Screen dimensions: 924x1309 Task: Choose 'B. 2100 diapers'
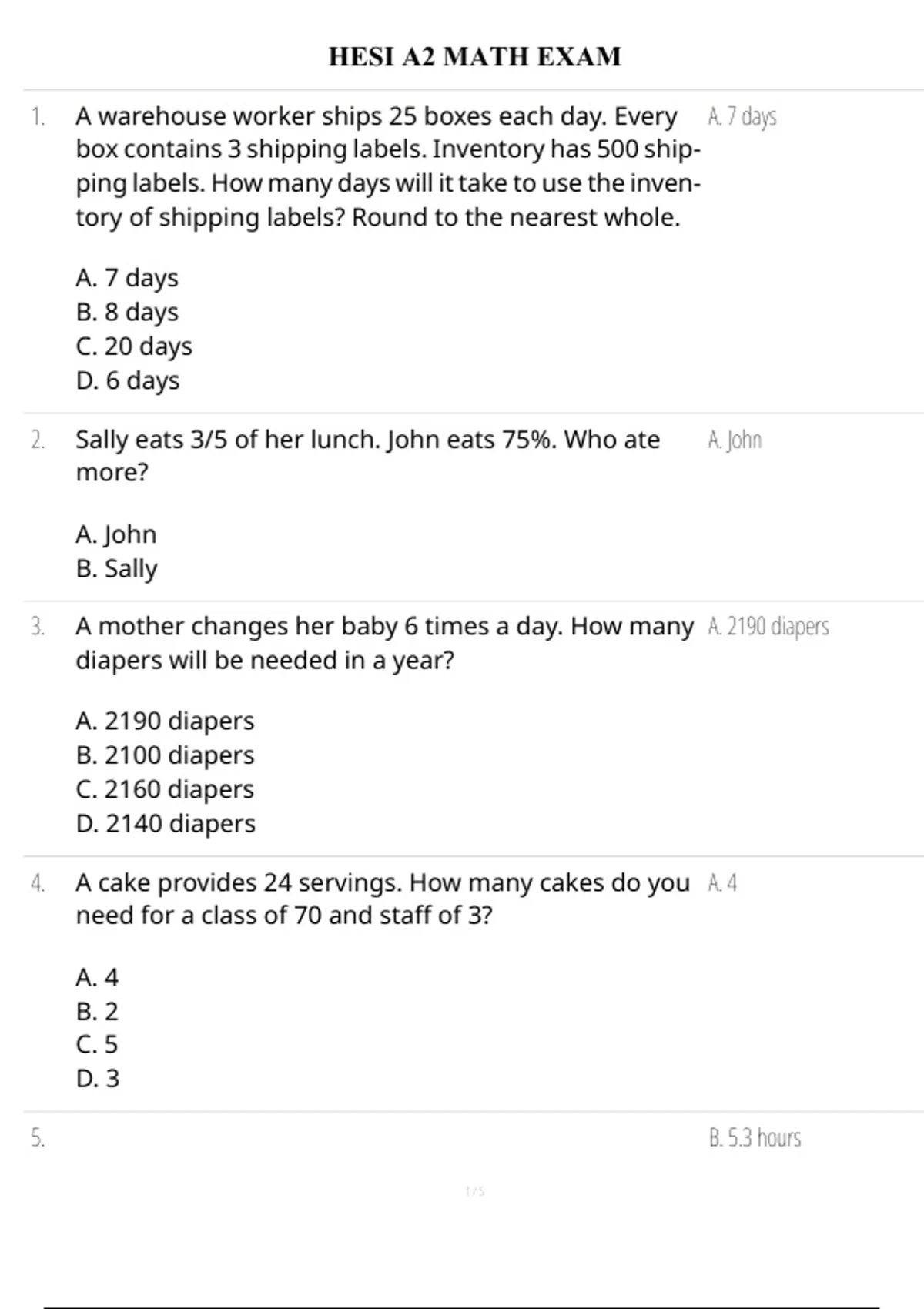(x=165, y=755)
